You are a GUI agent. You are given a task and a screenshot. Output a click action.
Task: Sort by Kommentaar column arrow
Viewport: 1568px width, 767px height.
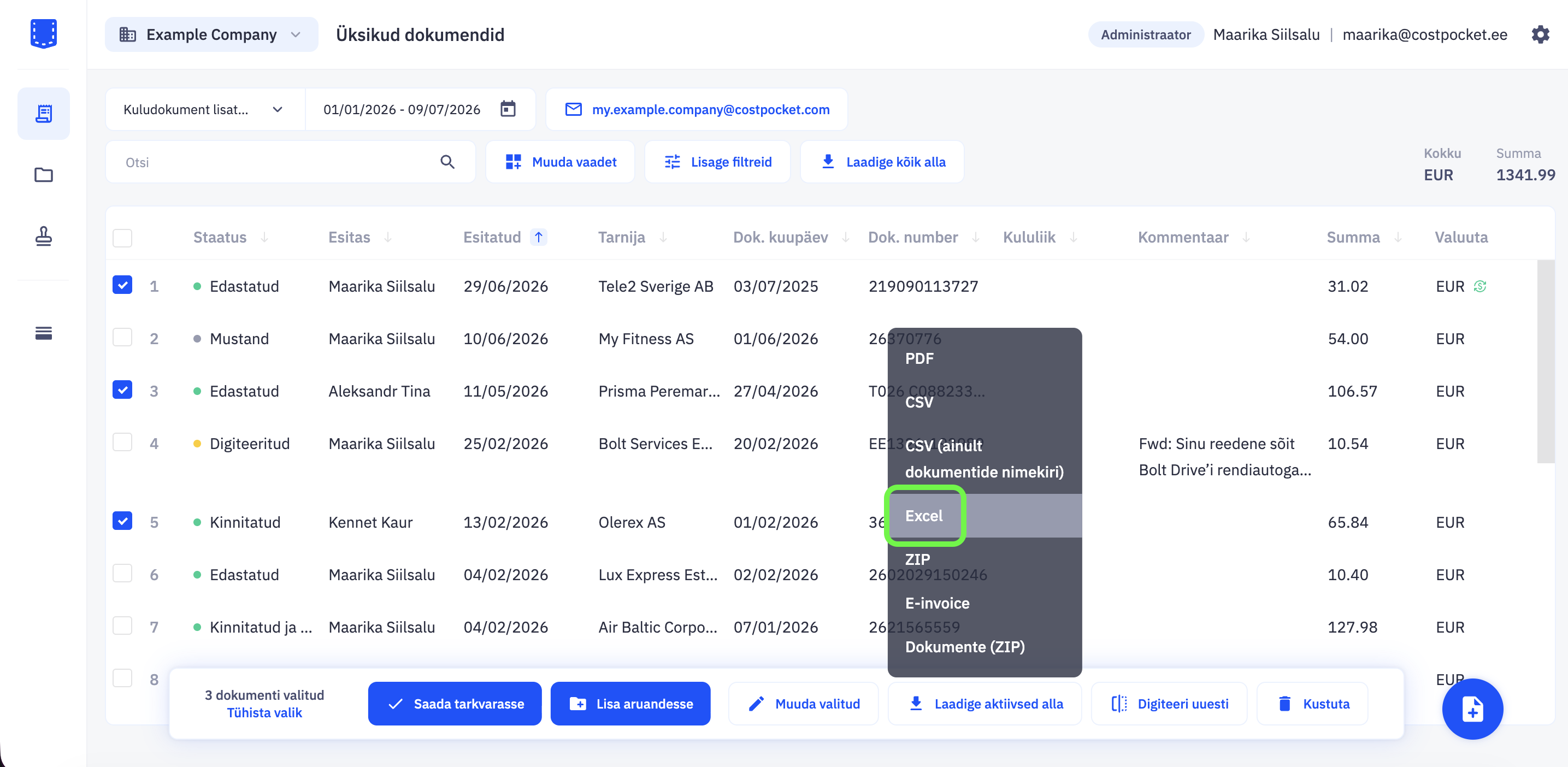coord(1246,237)
